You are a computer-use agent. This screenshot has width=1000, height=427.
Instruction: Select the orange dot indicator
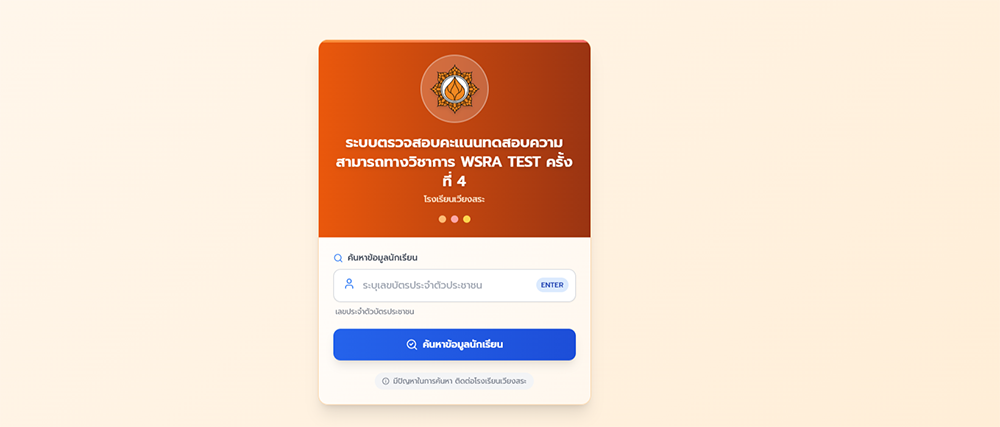pos(442,219)
